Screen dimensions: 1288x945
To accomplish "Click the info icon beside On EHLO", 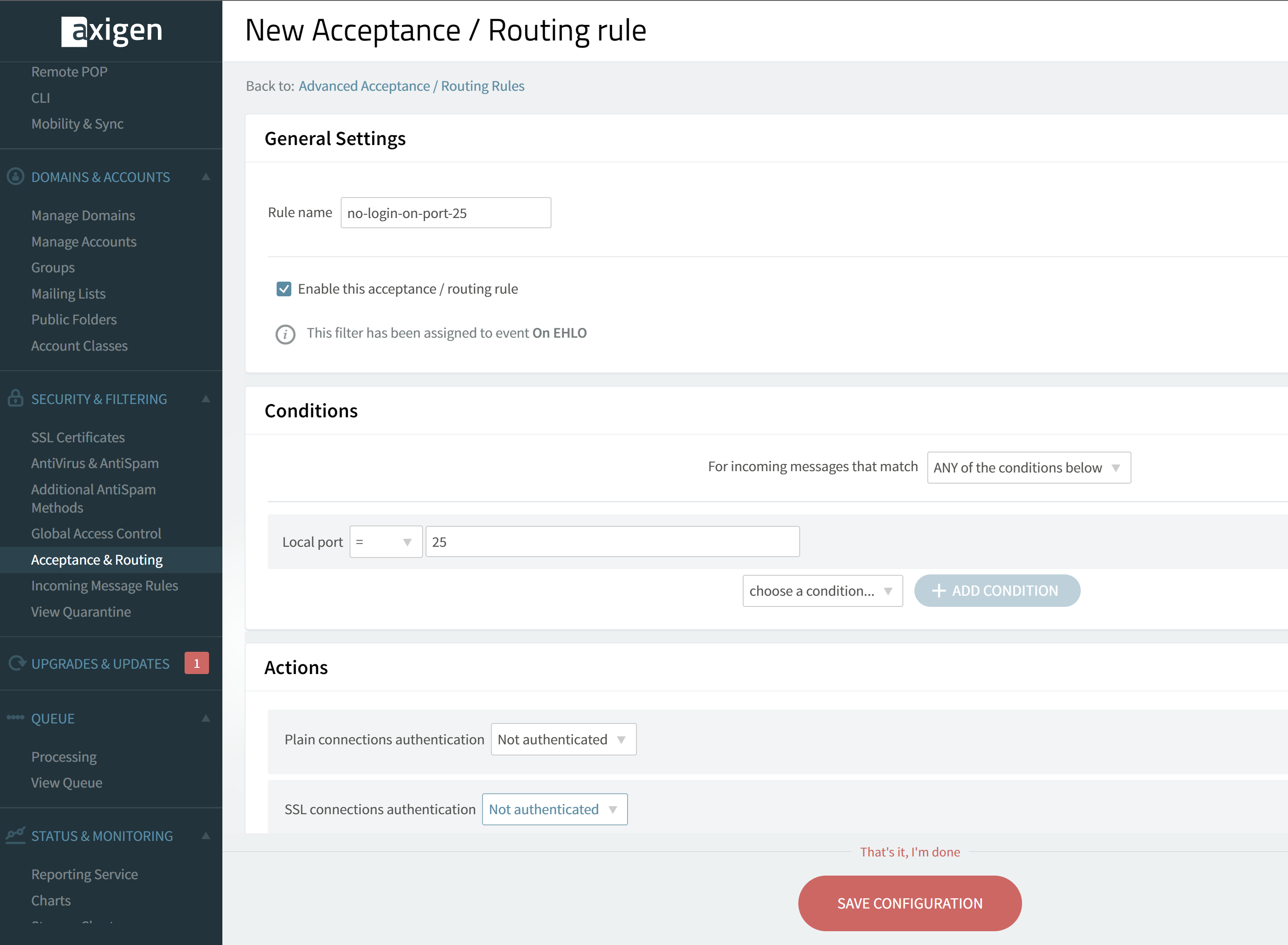I will [285, 334].
